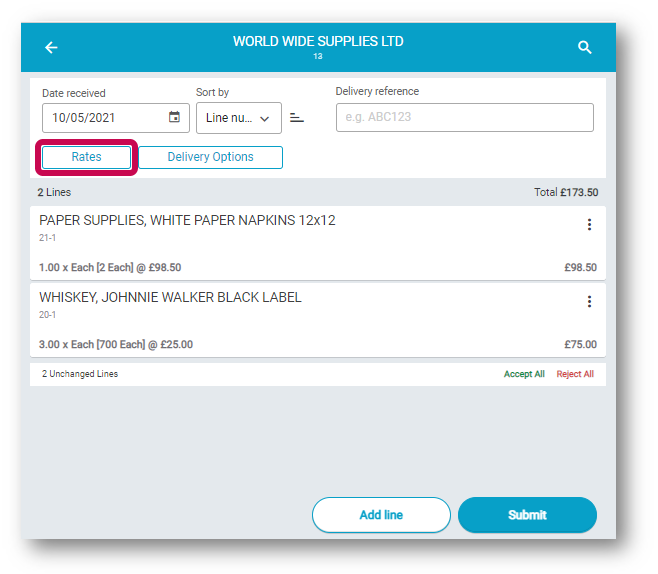Viewport: 658px width, 574px height.
Task: Click the Add line button
Action: point(381,515)
